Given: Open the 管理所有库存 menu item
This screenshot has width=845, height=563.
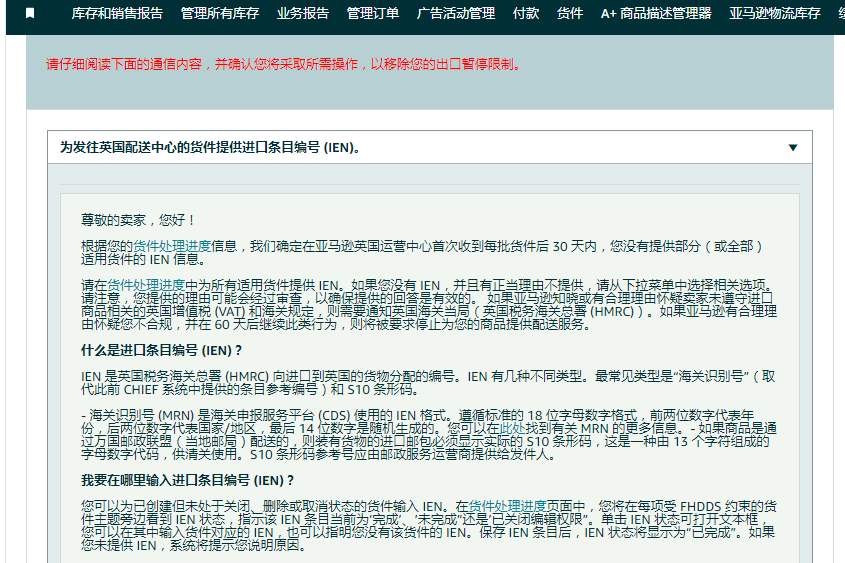Looking at the screenshot, I should pyautogui.click(x=220, y=13).
